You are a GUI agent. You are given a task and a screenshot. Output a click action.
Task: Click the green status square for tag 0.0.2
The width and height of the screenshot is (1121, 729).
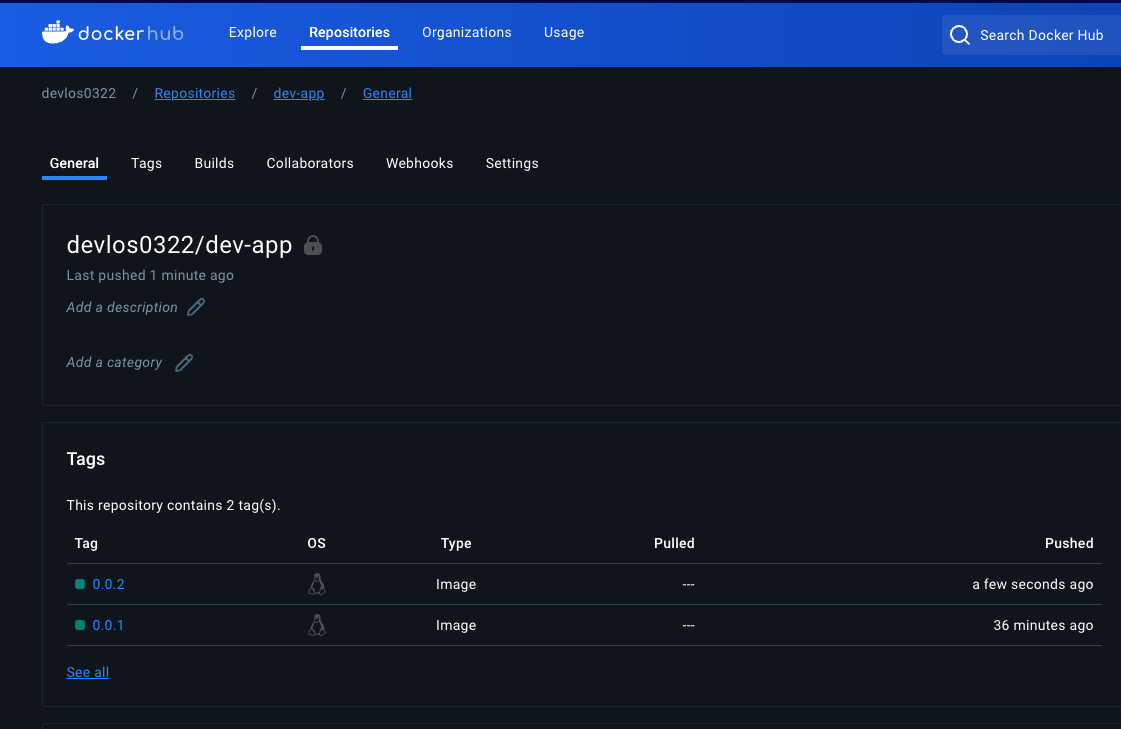(80, 584)
